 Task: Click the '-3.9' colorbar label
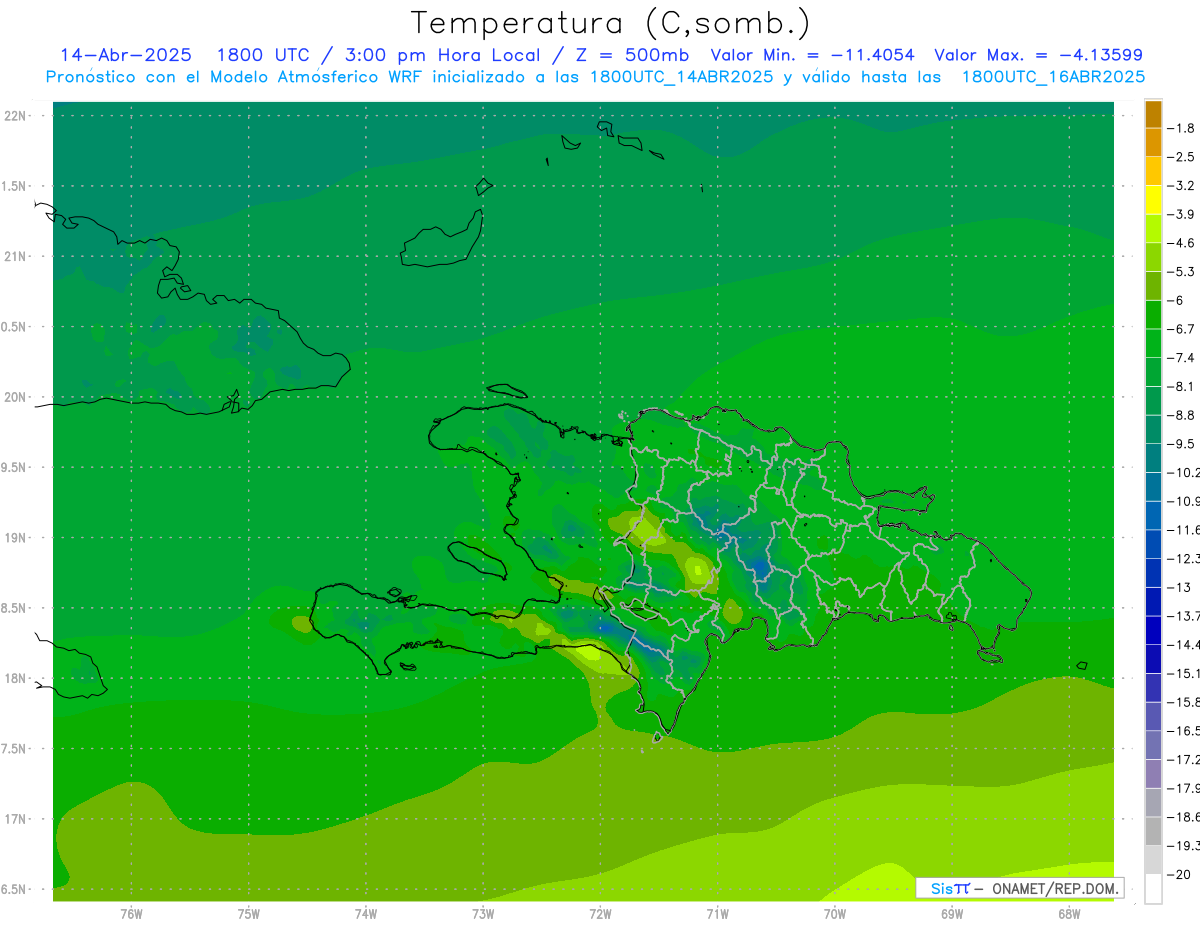coord(1181,214)
